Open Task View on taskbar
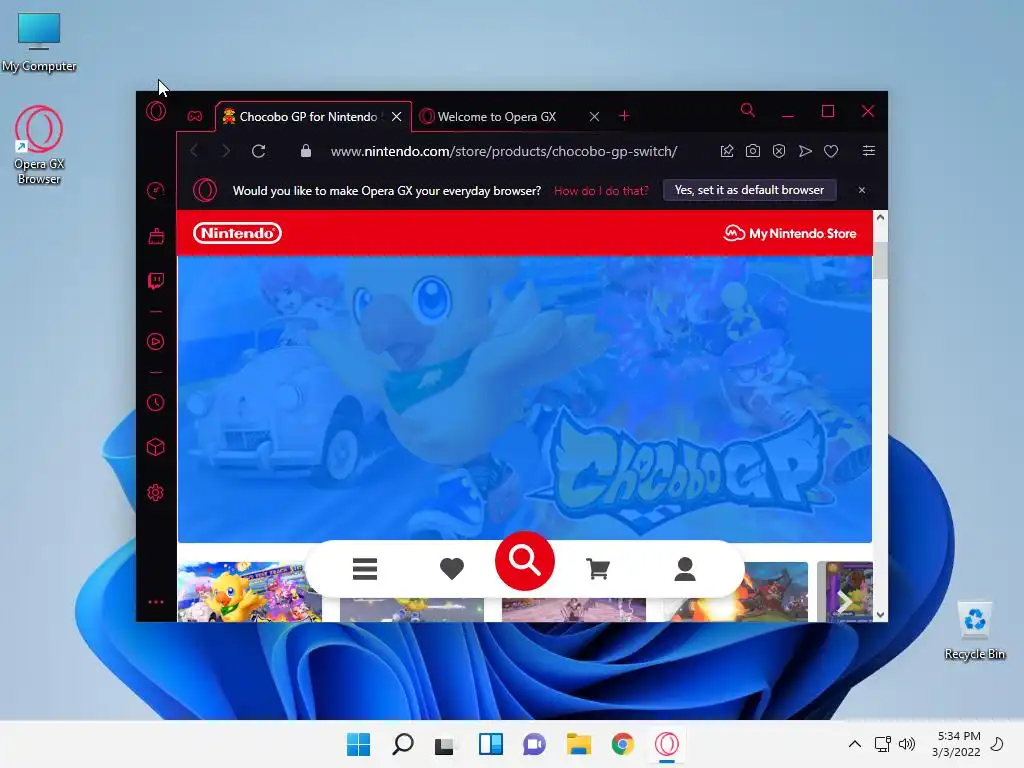Viewport: 1024px width, 768px height. (x=446, y=744)
